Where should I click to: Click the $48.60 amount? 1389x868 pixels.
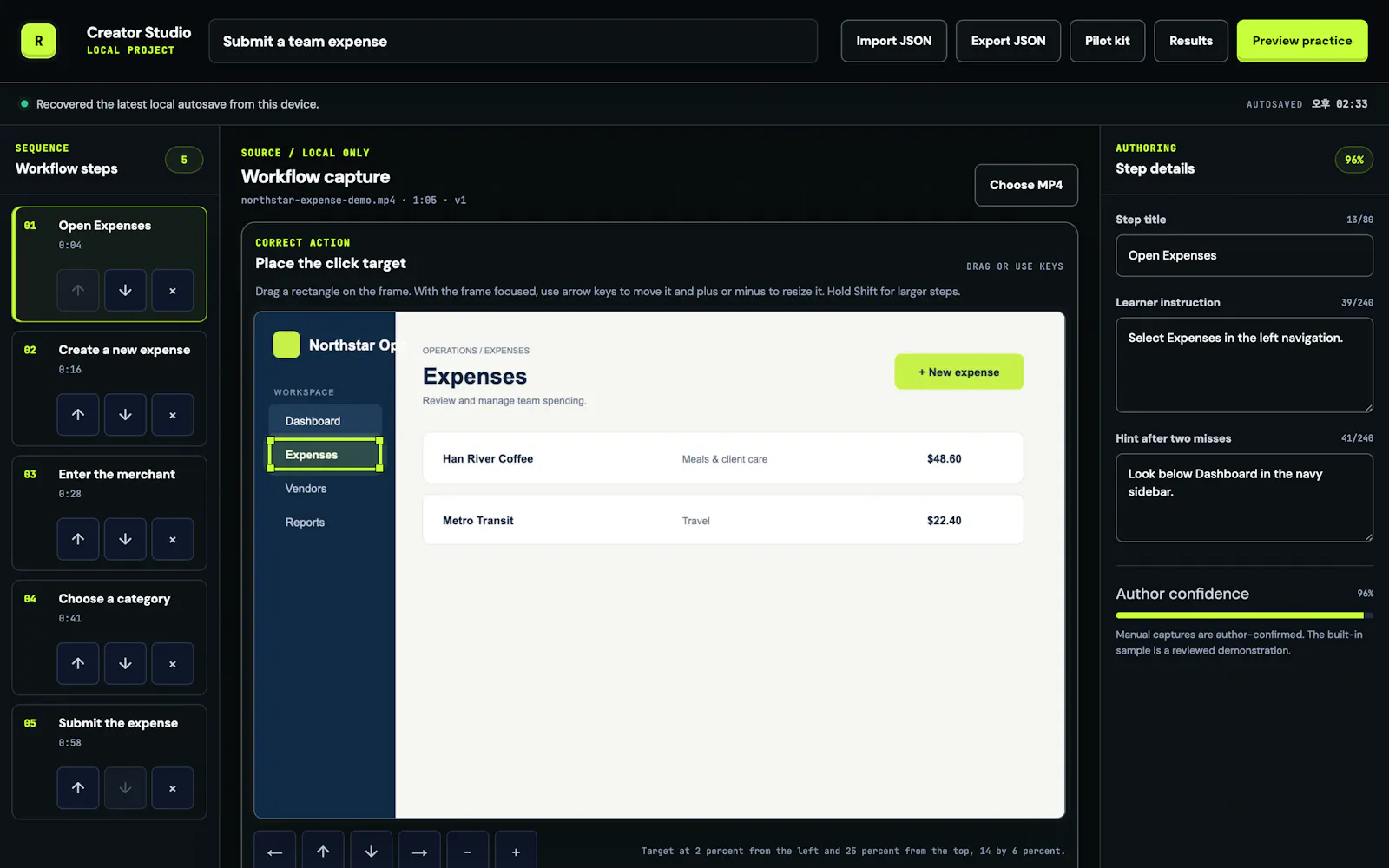click(x=944, y=458)
